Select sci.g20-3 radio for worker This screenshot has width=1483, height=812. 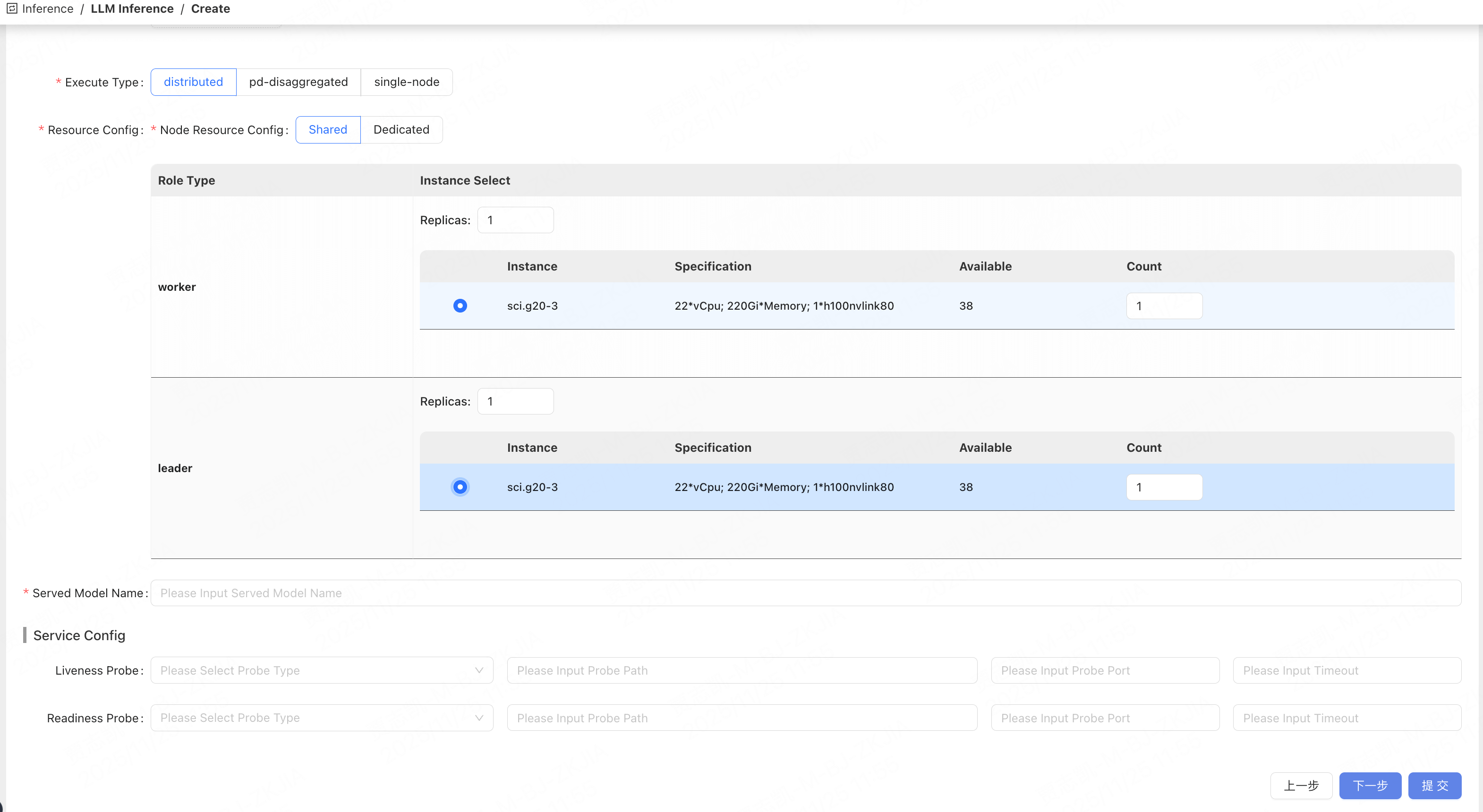[x=460, y=305]
